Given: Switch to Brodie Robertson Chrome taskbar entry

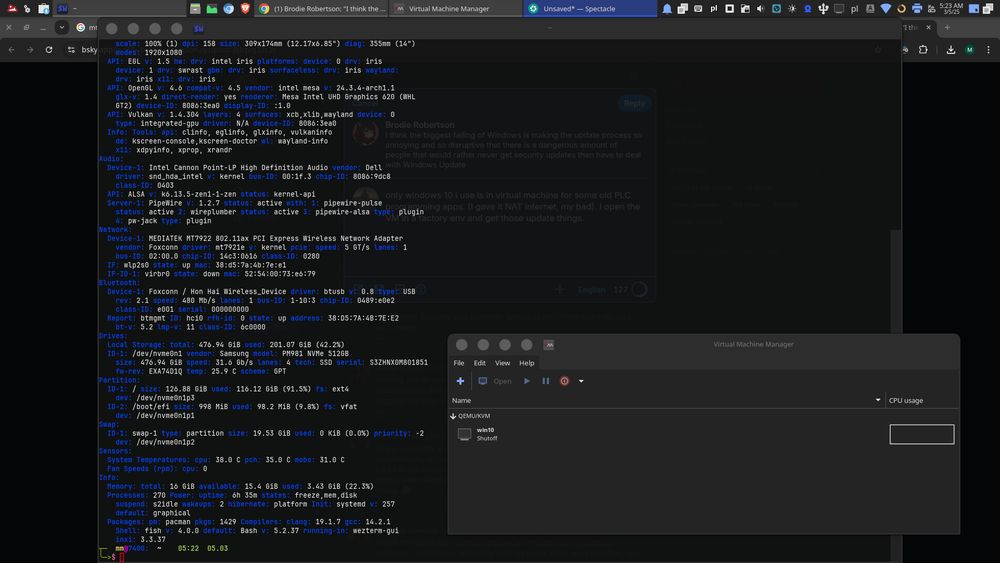Looking at the screenshot, I should click(321, 9).
